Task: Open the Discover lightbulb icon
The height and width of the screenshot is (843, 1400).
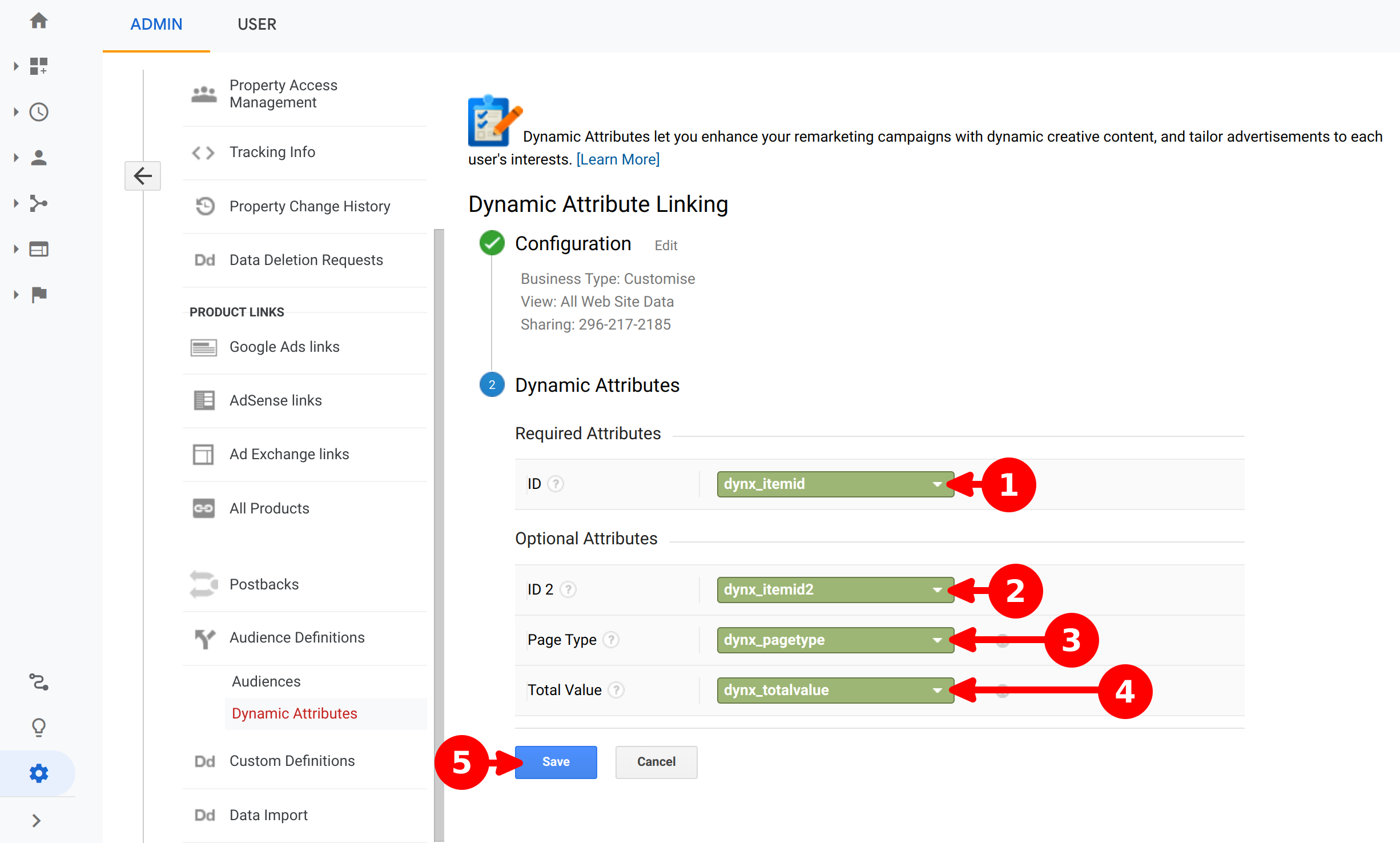Action: pos(39,727)
